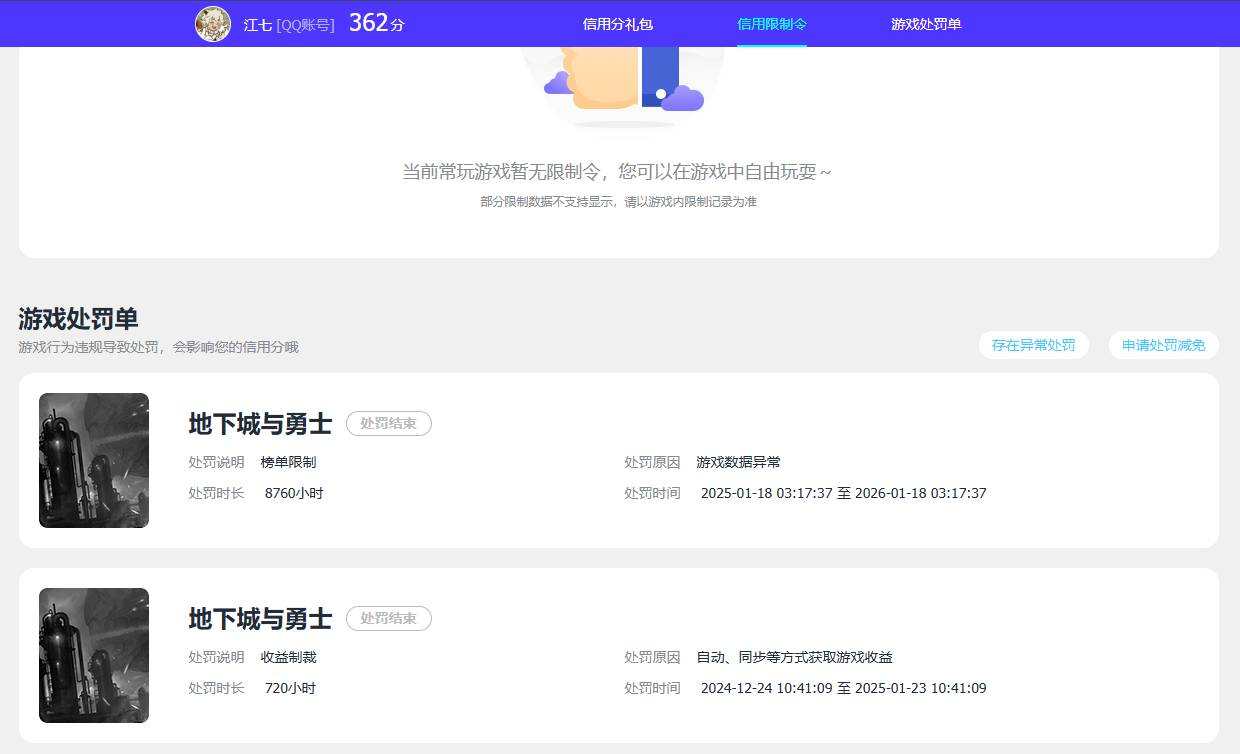
Task: Click the user avatar picture
Action: pos(213,24)
